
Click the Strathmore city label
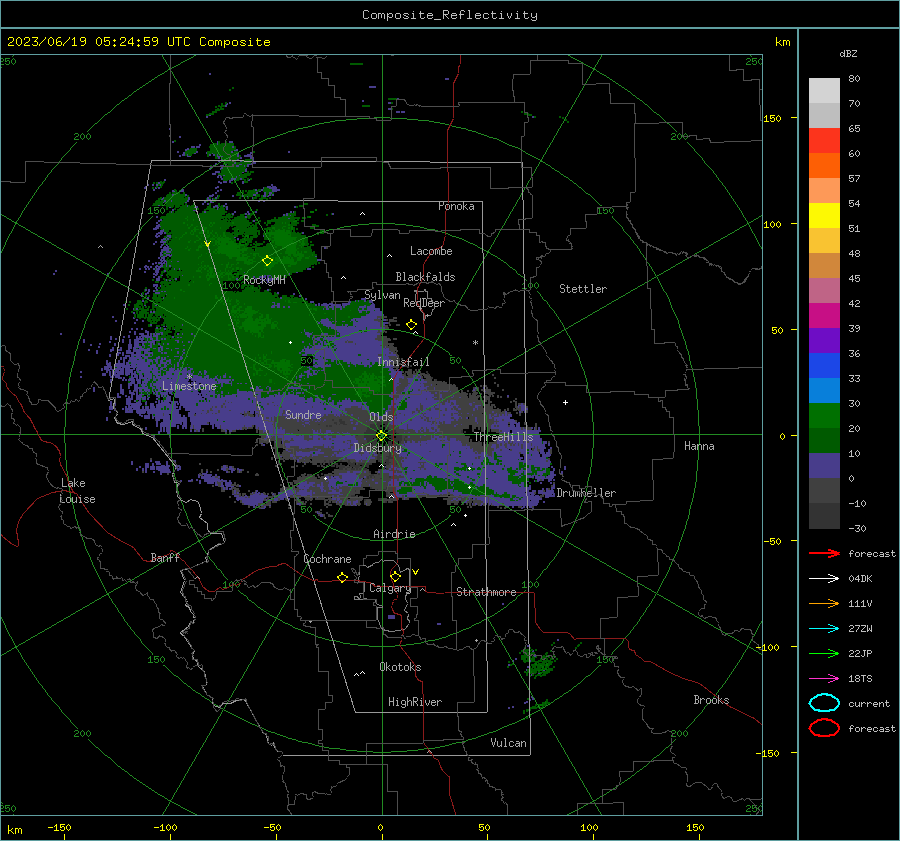coord(486,592)
